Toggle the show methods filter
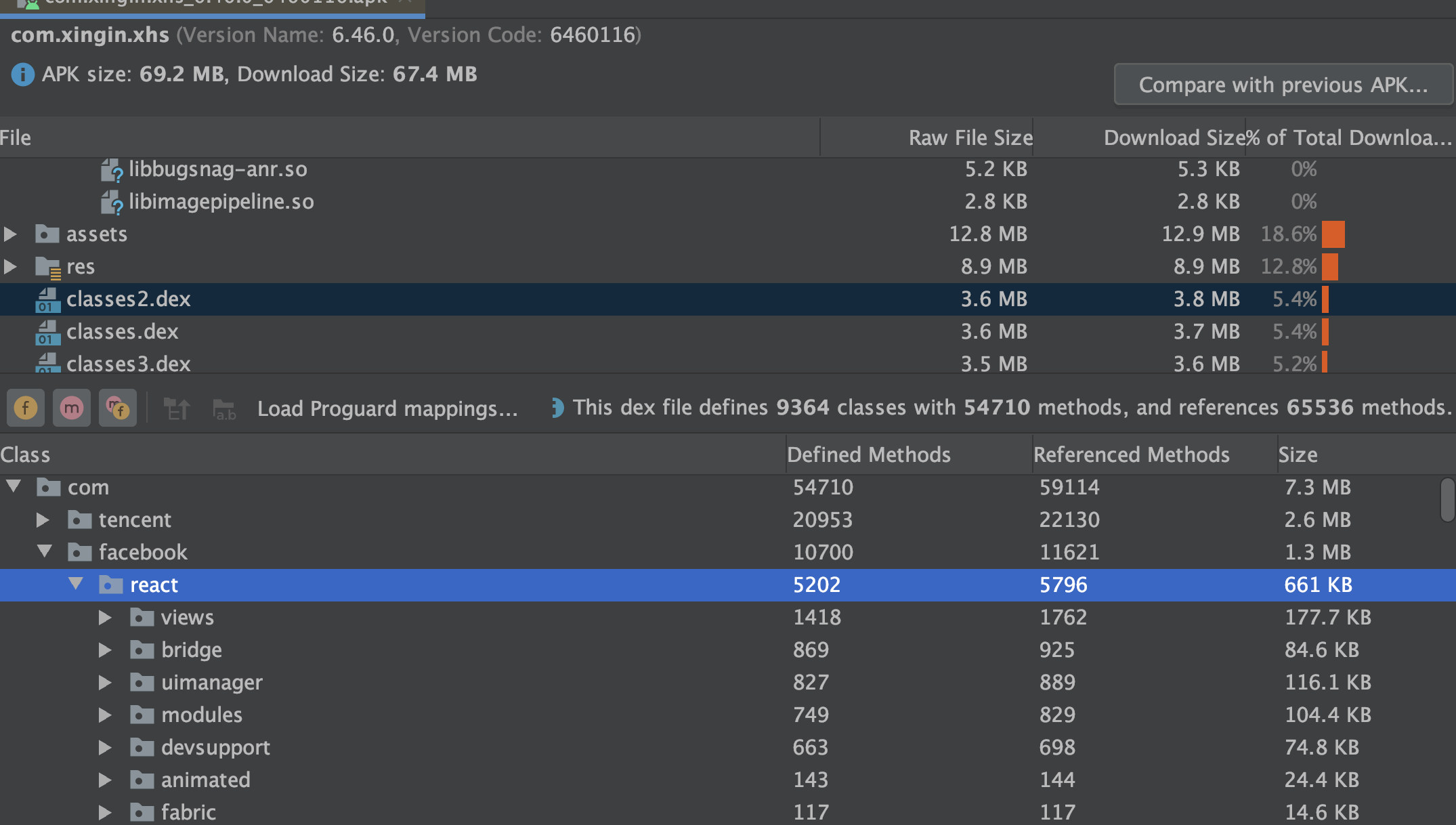Image resolution: width=1456 pixels, height=825 pixels. click(x=72, y=408)
